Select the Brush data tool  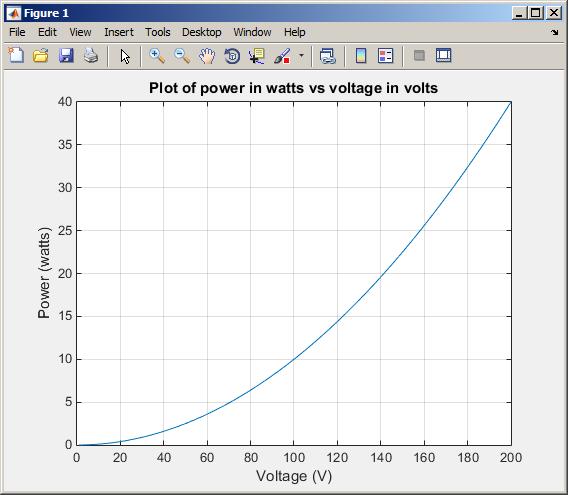tap(282, 56)
